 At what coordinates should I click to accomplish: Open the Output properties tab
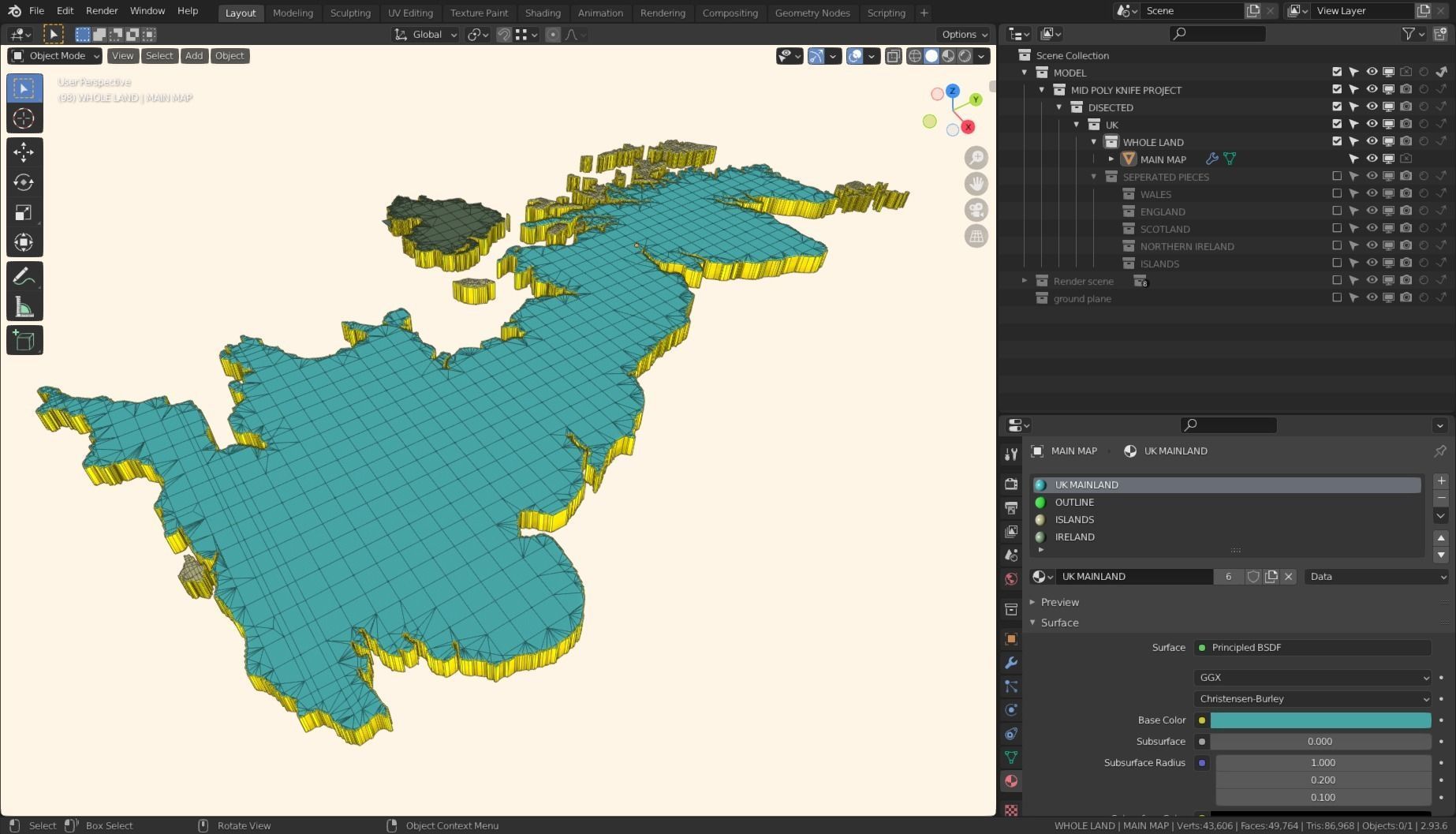(x=1011, y=507)
